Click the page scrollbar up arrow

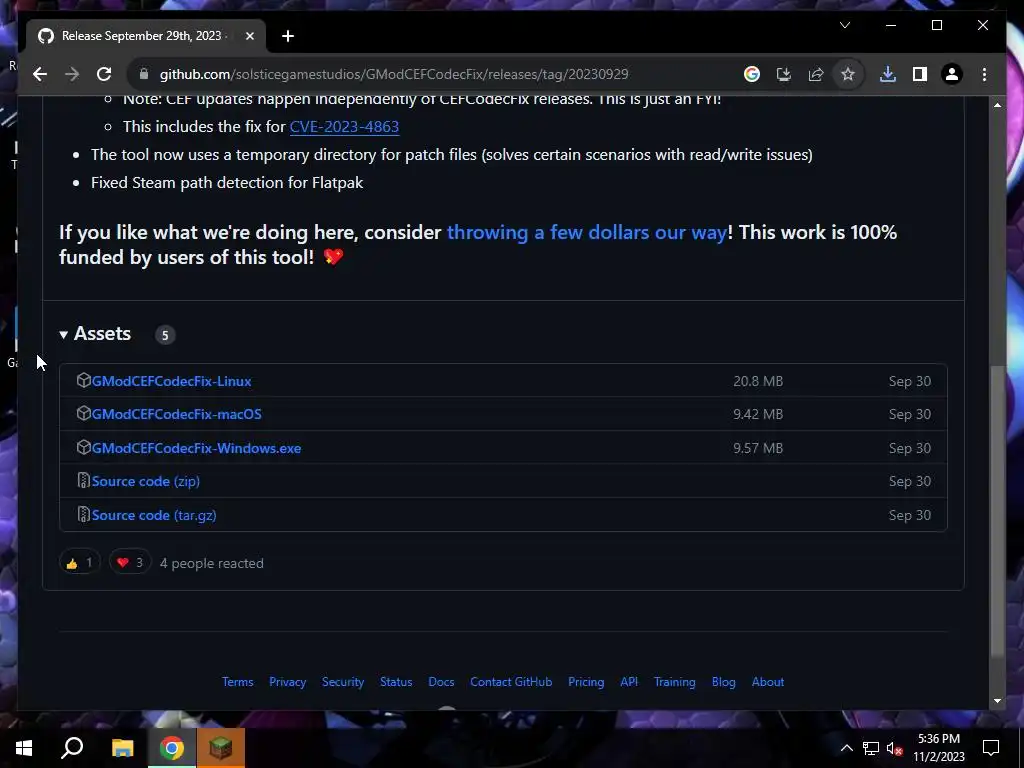point(997,104)
